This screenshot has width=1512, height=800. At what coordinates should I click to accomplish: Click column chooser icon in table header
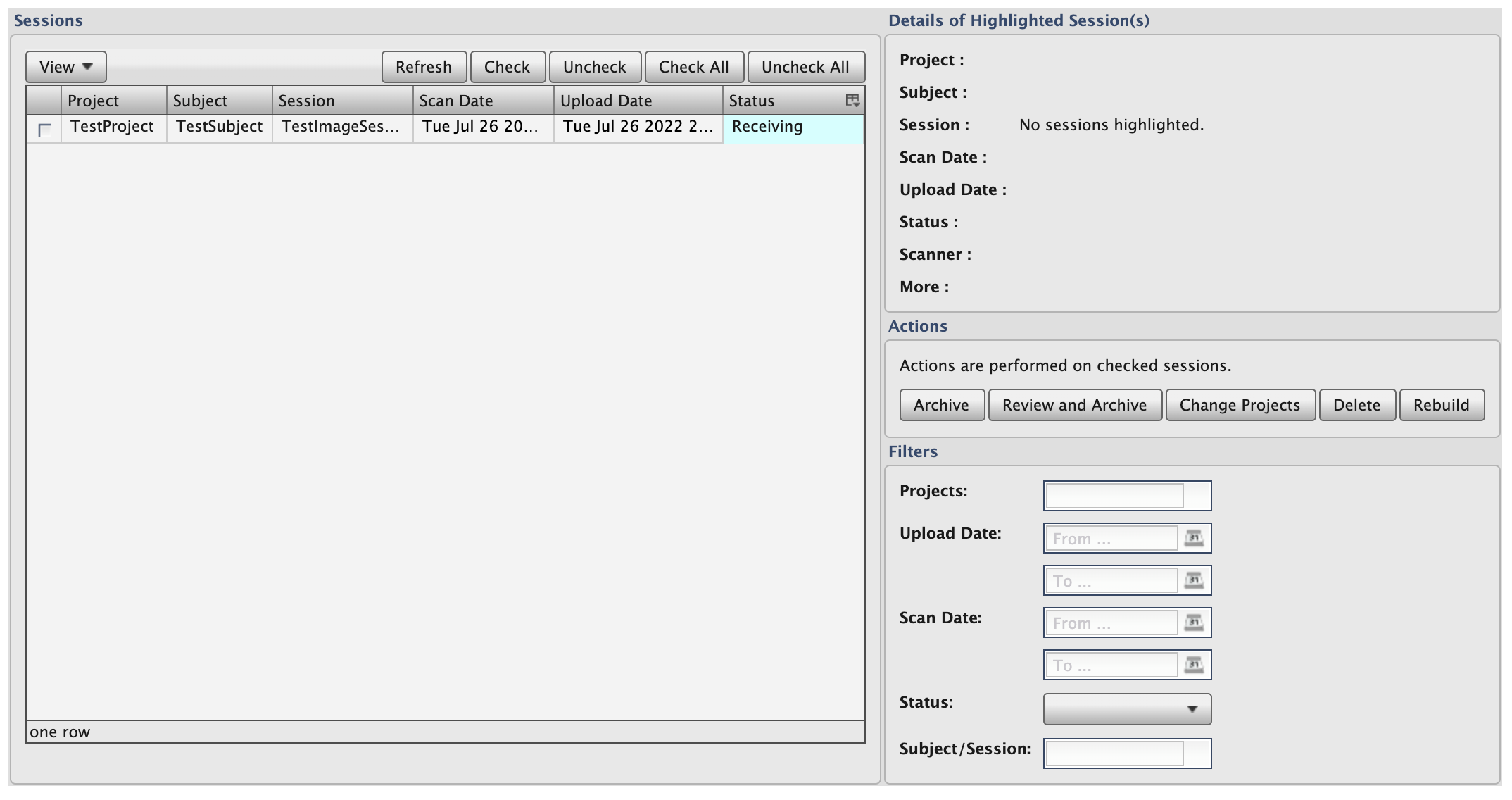[852, 101]
